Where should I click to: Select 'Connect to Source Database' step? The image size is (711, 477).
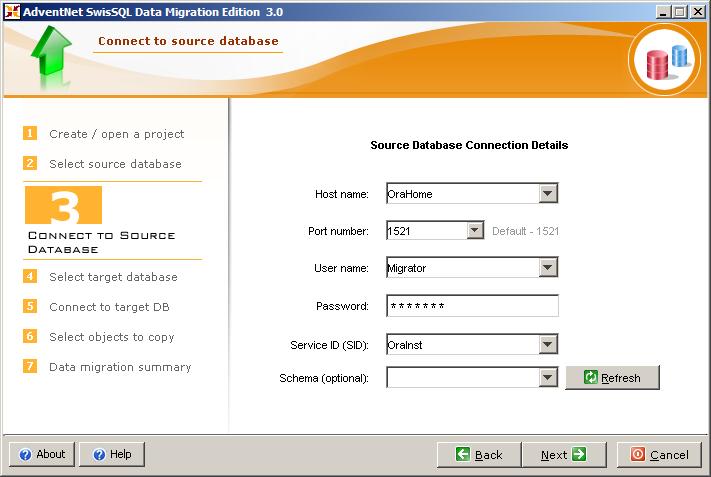point(102,242)
